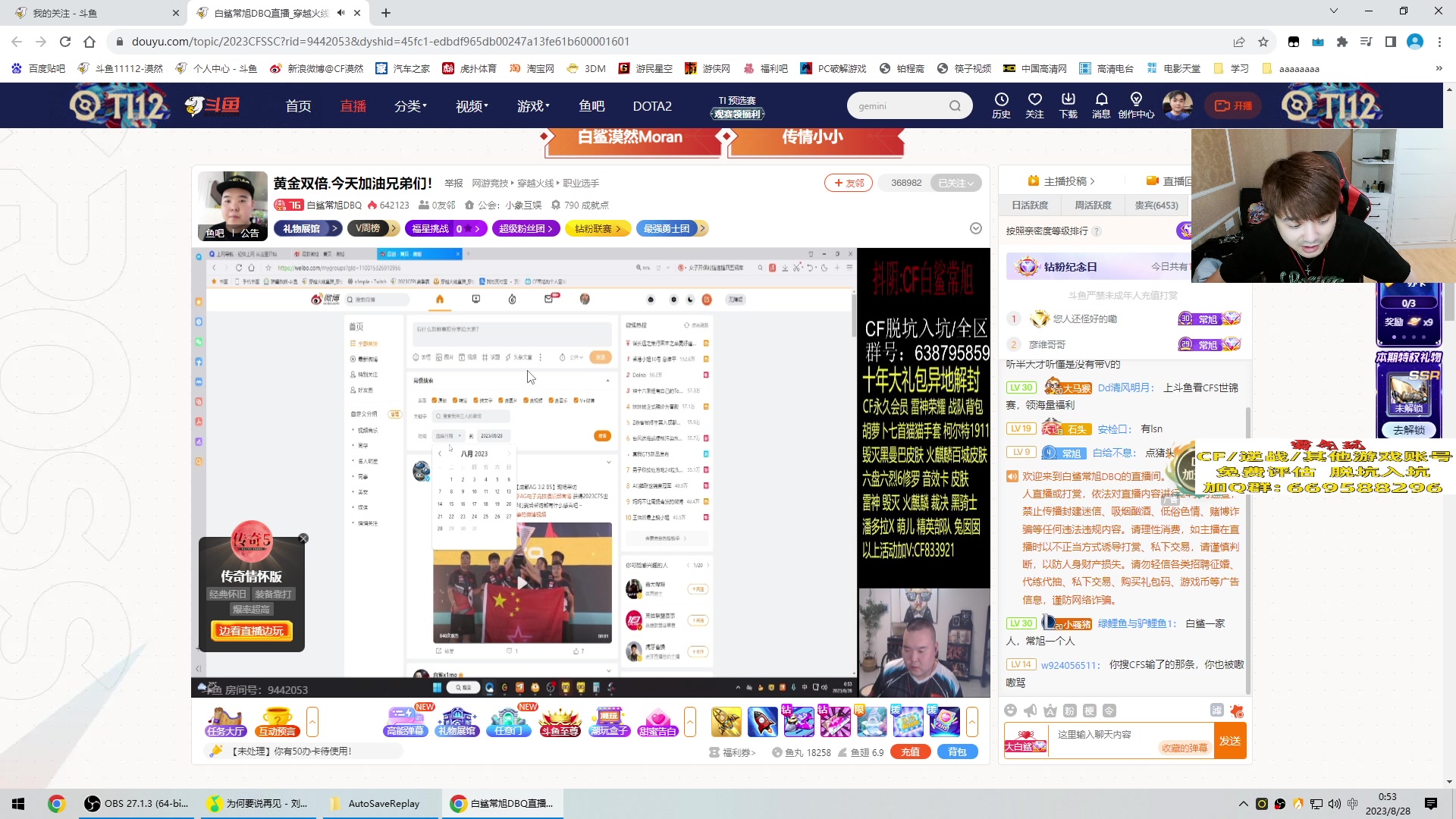Viewport: 1456px width, 819px height.
Task: Send the red rocket gift
Action: coord(762,722)
